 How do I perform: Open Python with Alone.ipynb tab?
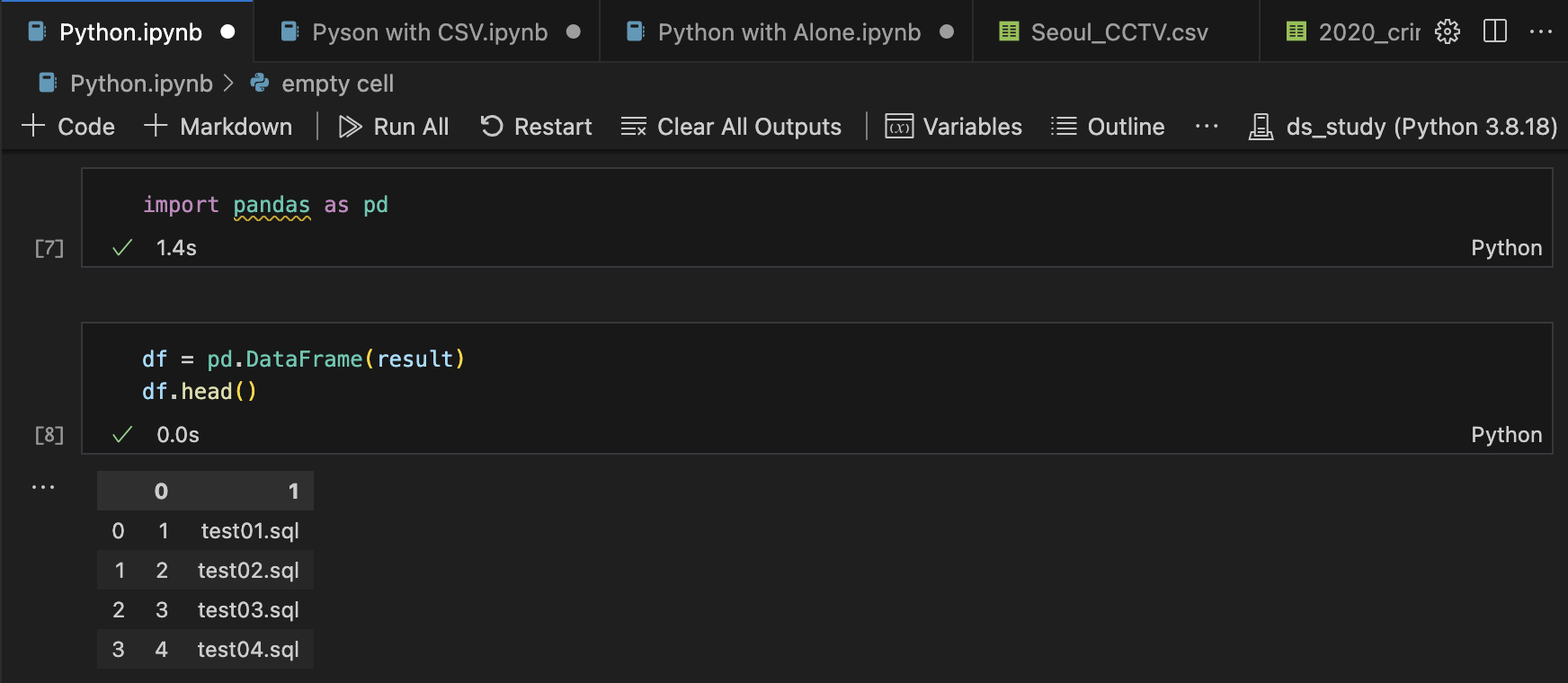[x=788, y=32]
